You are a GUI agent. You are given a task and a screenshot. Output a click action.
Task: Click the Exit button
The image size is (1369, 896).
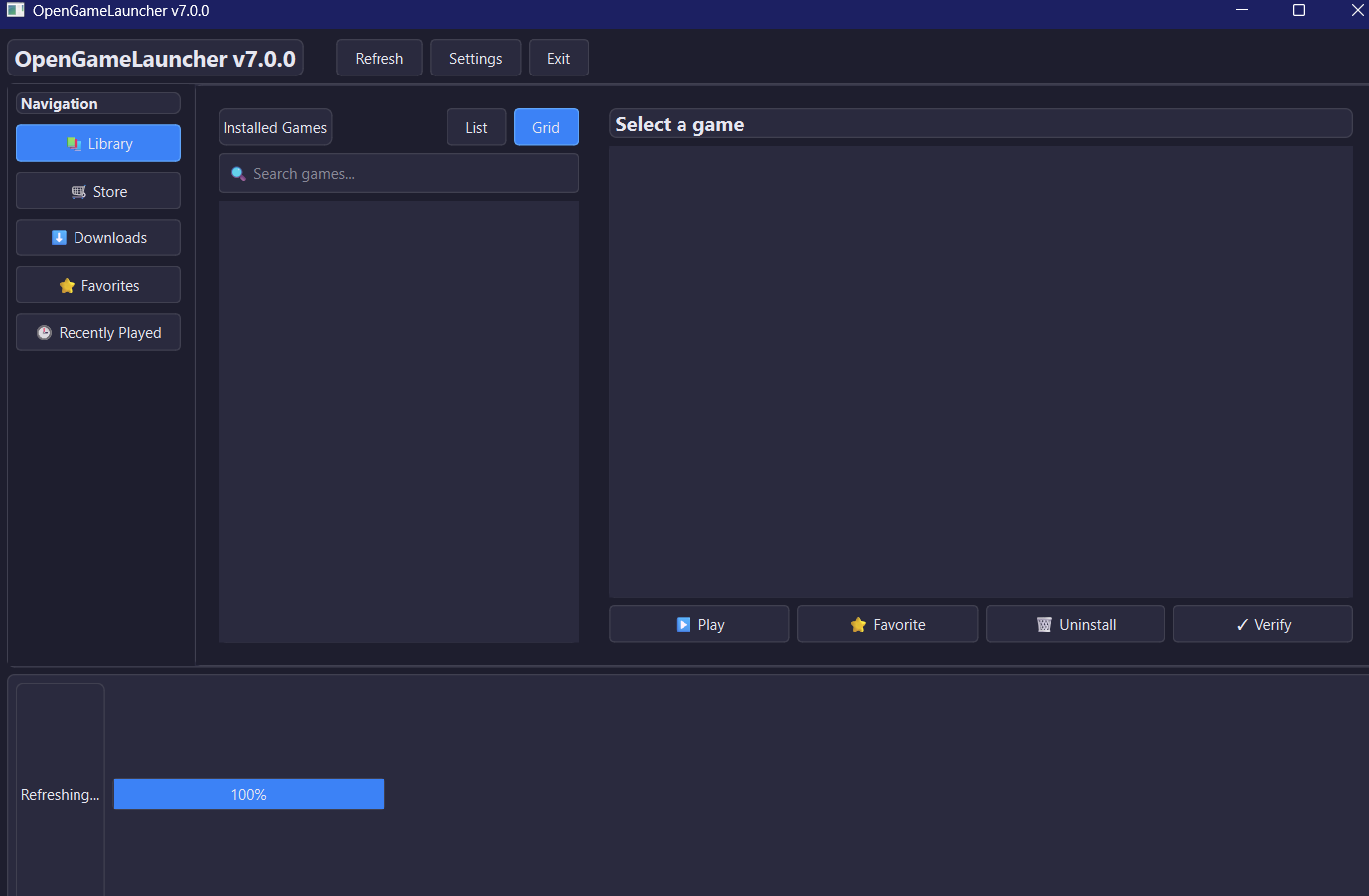[558, 58]
